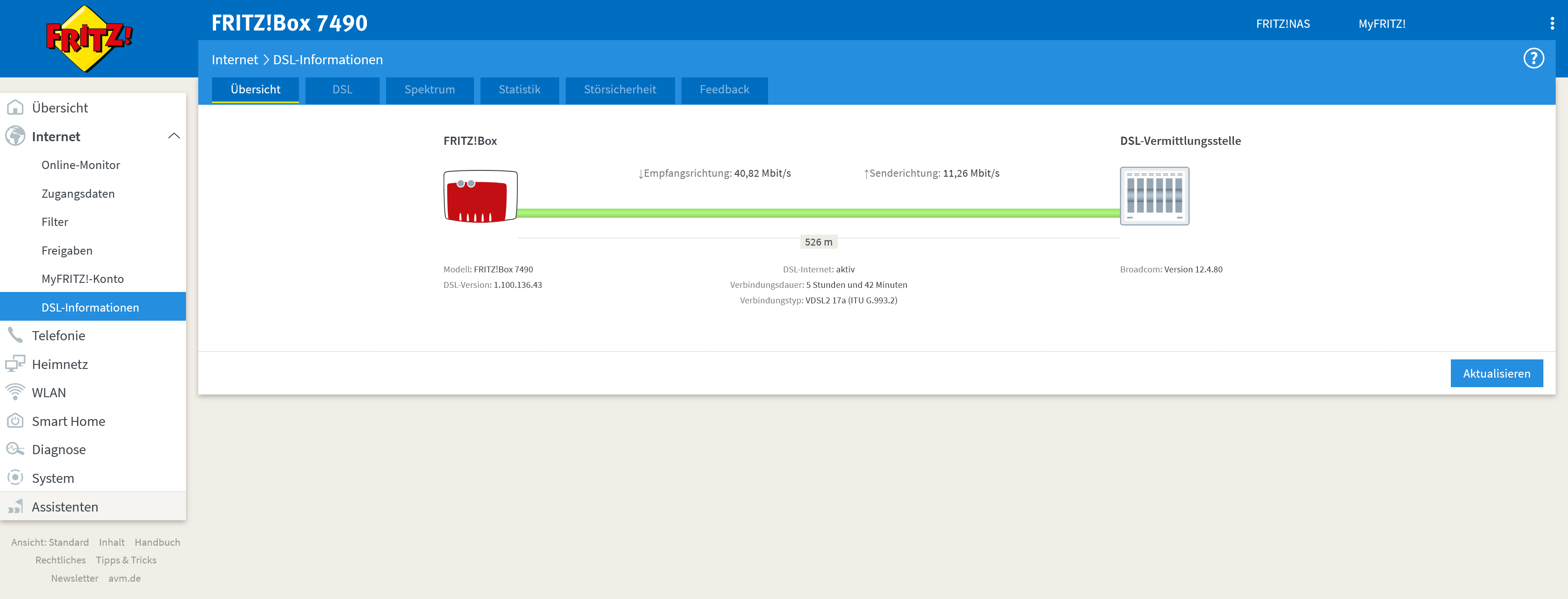The image size is (1568, 599).
Task: Click Broadcom Version 12.4.80 text
Action: point(1171,269)
